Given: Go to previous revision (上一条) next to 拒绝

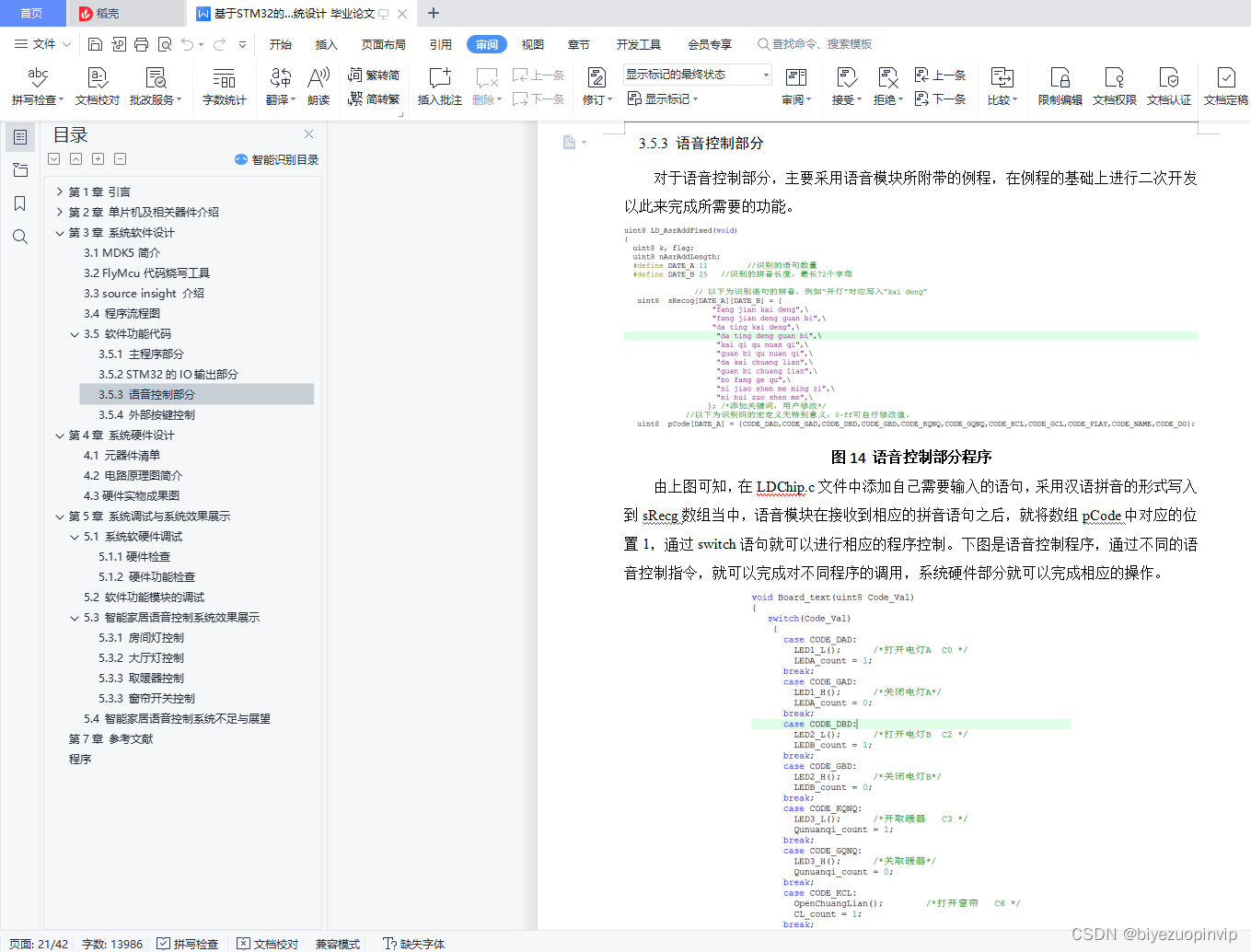Looking at the screenshot, I should tap(940, 75).
